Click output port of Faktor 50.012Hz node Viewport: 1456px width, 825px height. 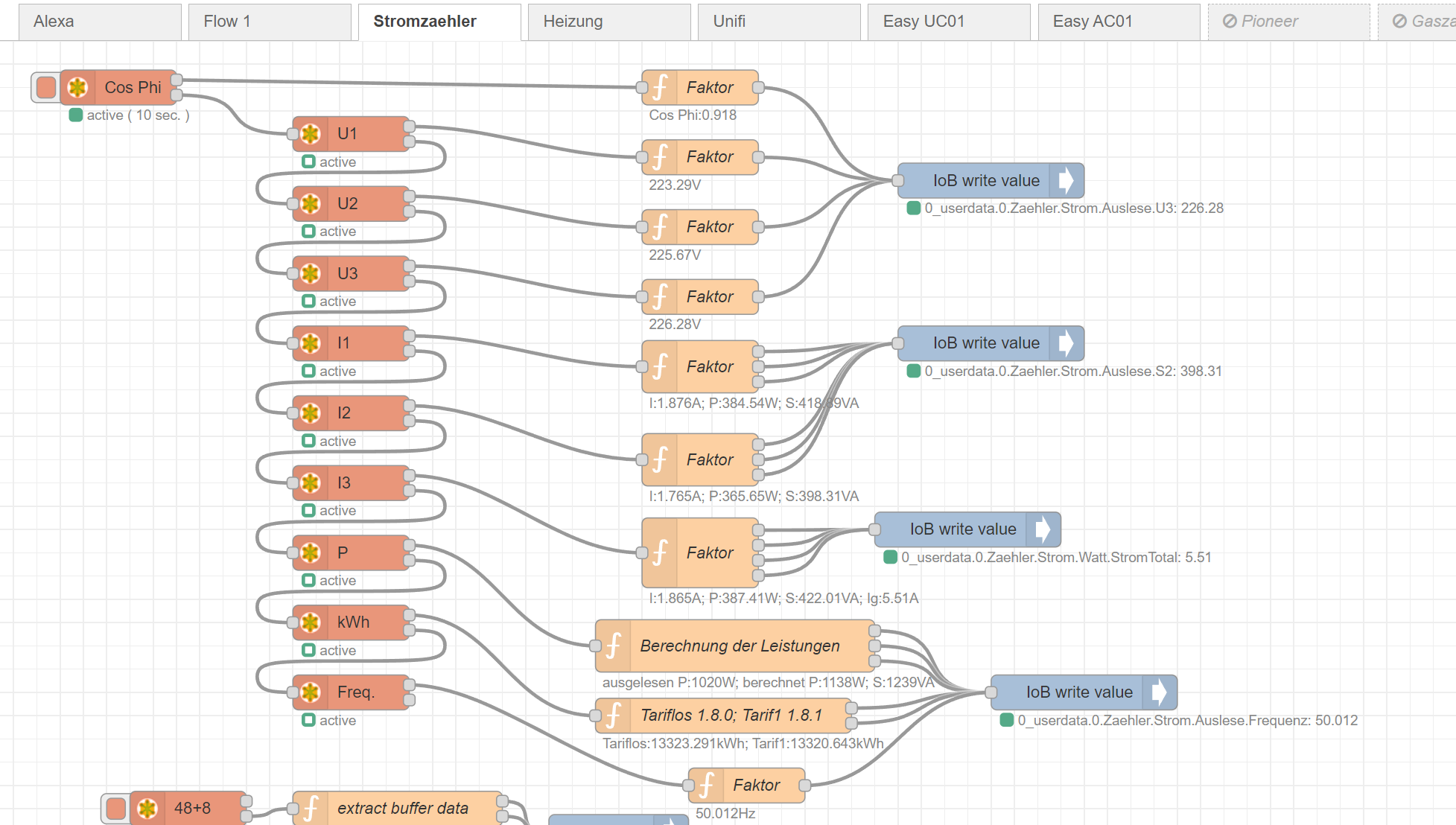(x=805, y=786)
